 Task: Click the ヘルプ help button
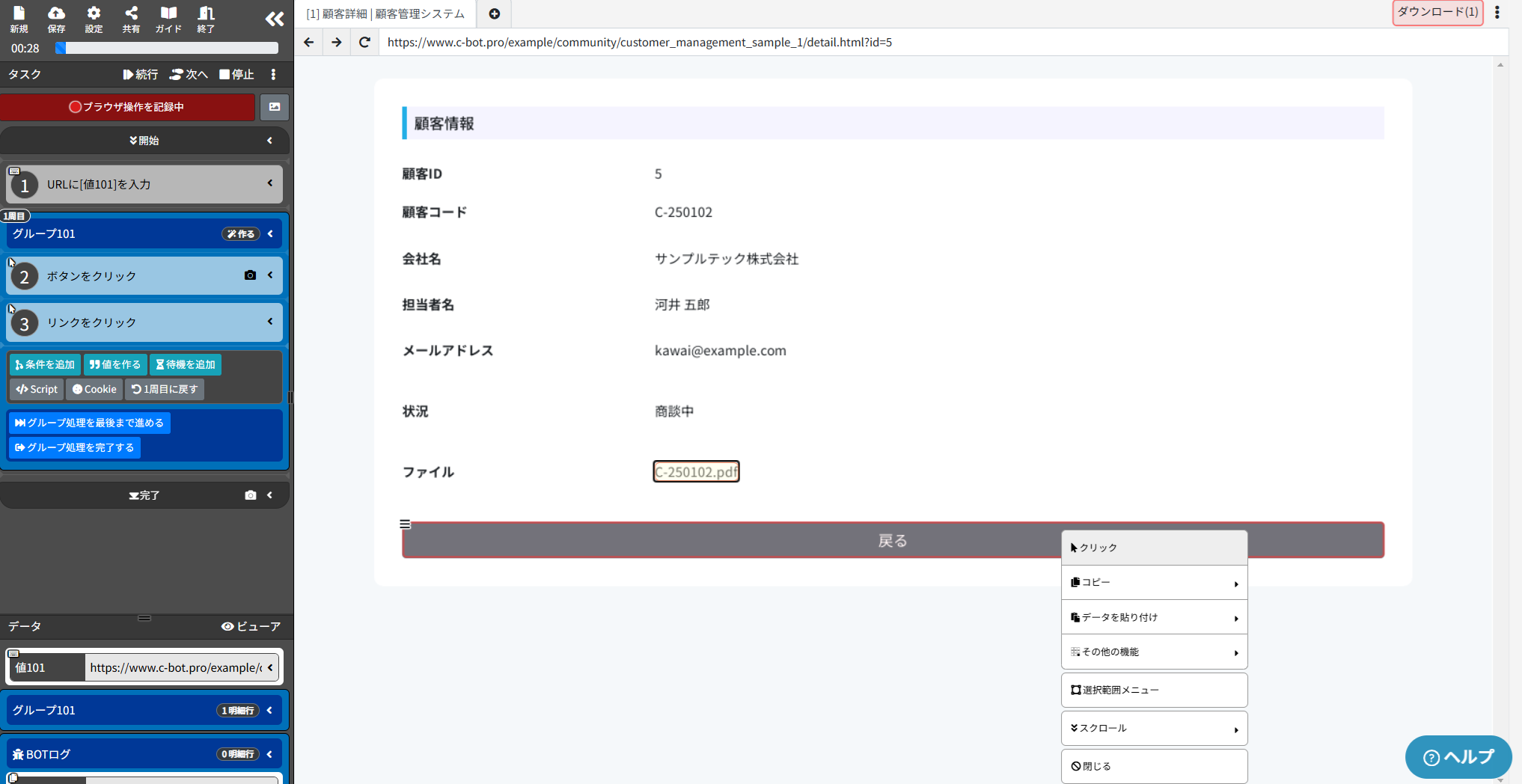point(1458,757)
